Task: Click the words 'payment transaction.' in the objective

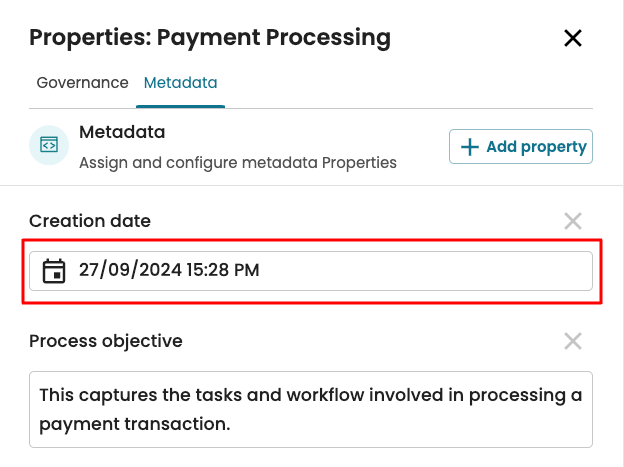Action: [135, 424]
